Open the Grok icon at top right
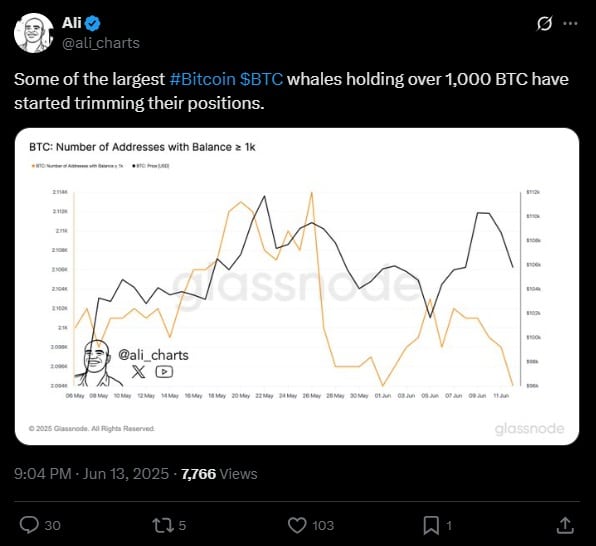 pyautogui.click(x=544, y=24)
